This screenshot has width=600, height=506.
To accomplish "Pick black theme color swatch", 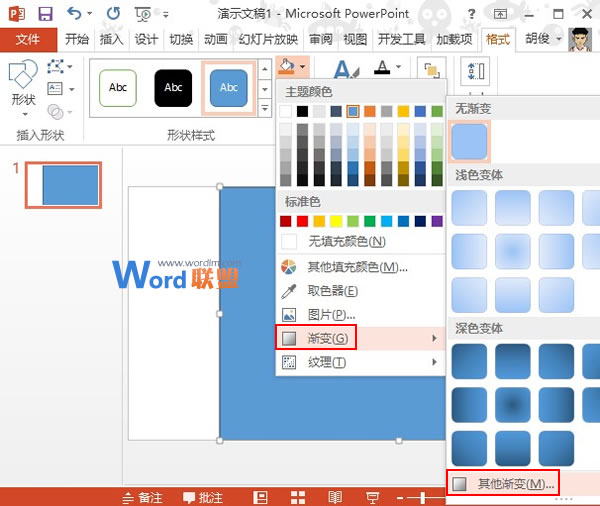I will [302, 111].
